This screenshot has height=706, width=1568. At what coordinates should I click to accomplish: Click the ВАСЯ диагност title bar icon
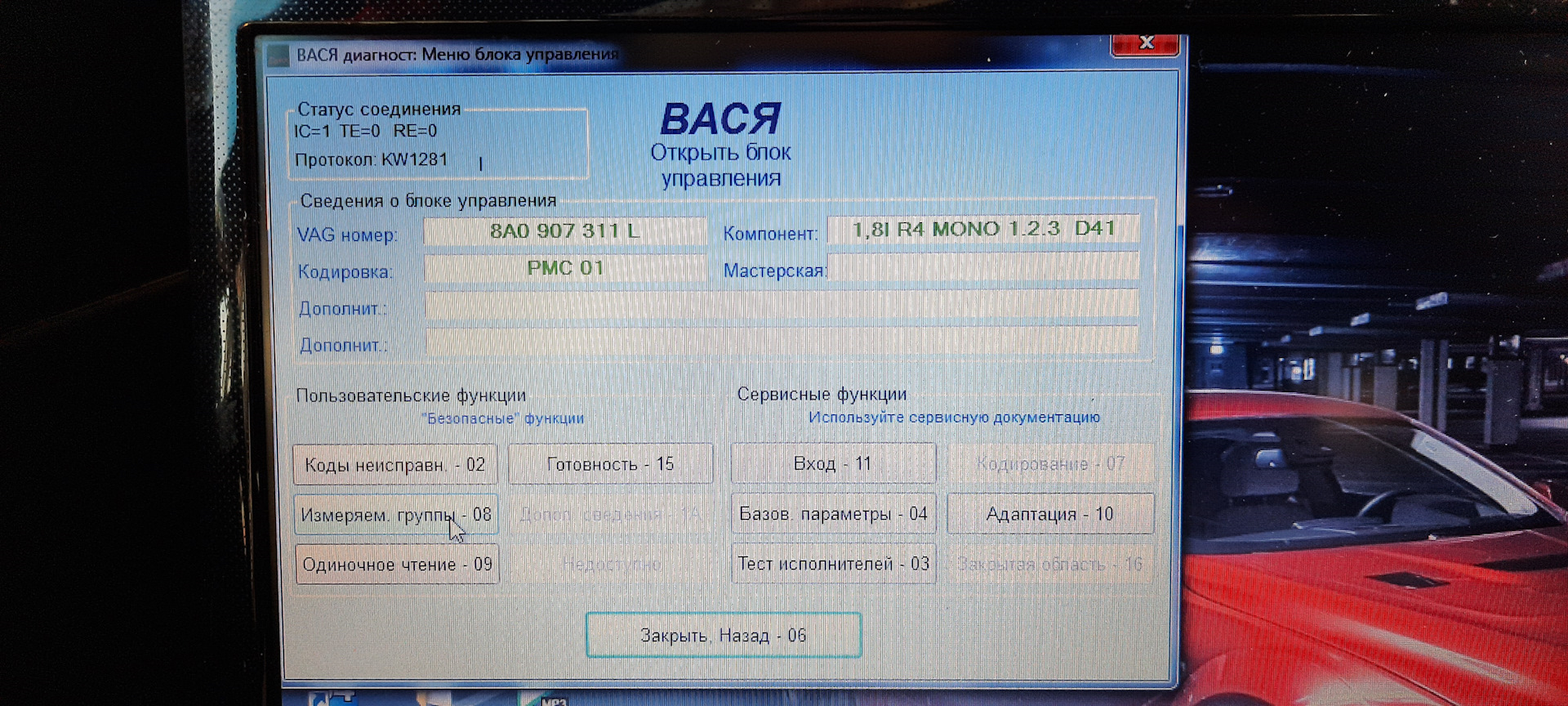278,55
